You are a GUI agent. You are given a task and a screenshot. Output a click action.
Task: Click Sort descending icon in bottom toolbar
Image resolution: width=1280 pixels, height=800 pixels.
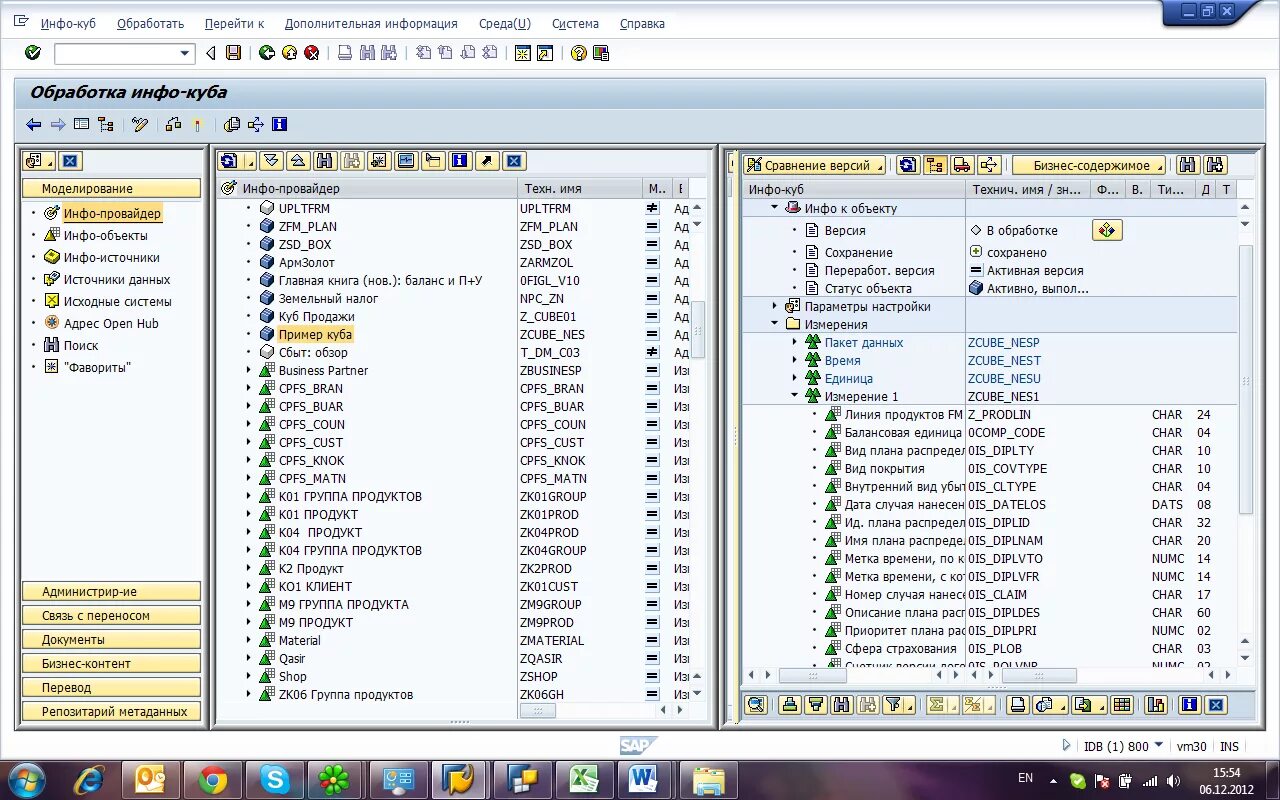815,705
